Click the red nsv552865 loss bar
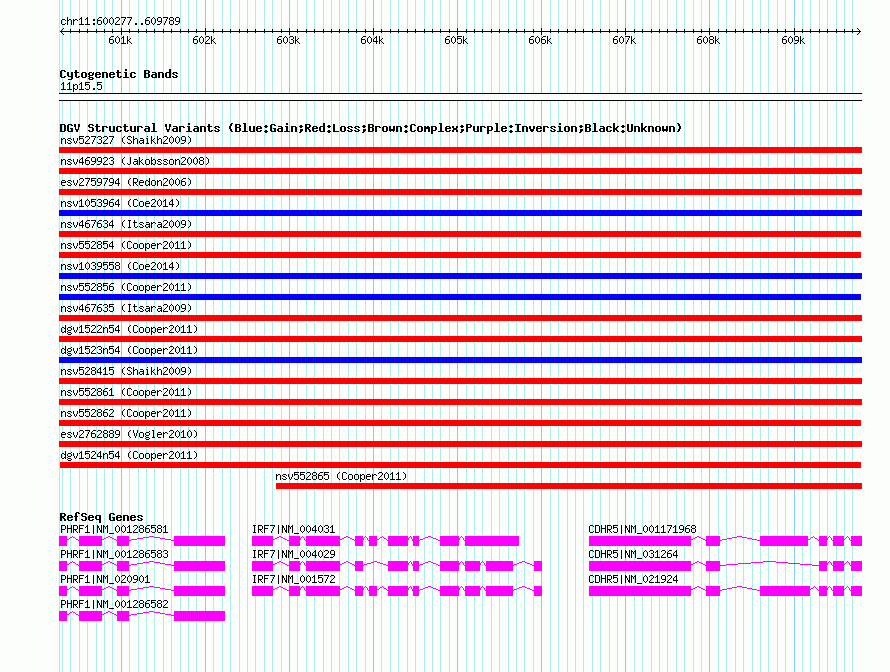The height and width of the screenshot is (672, 890). coord(569,486)
